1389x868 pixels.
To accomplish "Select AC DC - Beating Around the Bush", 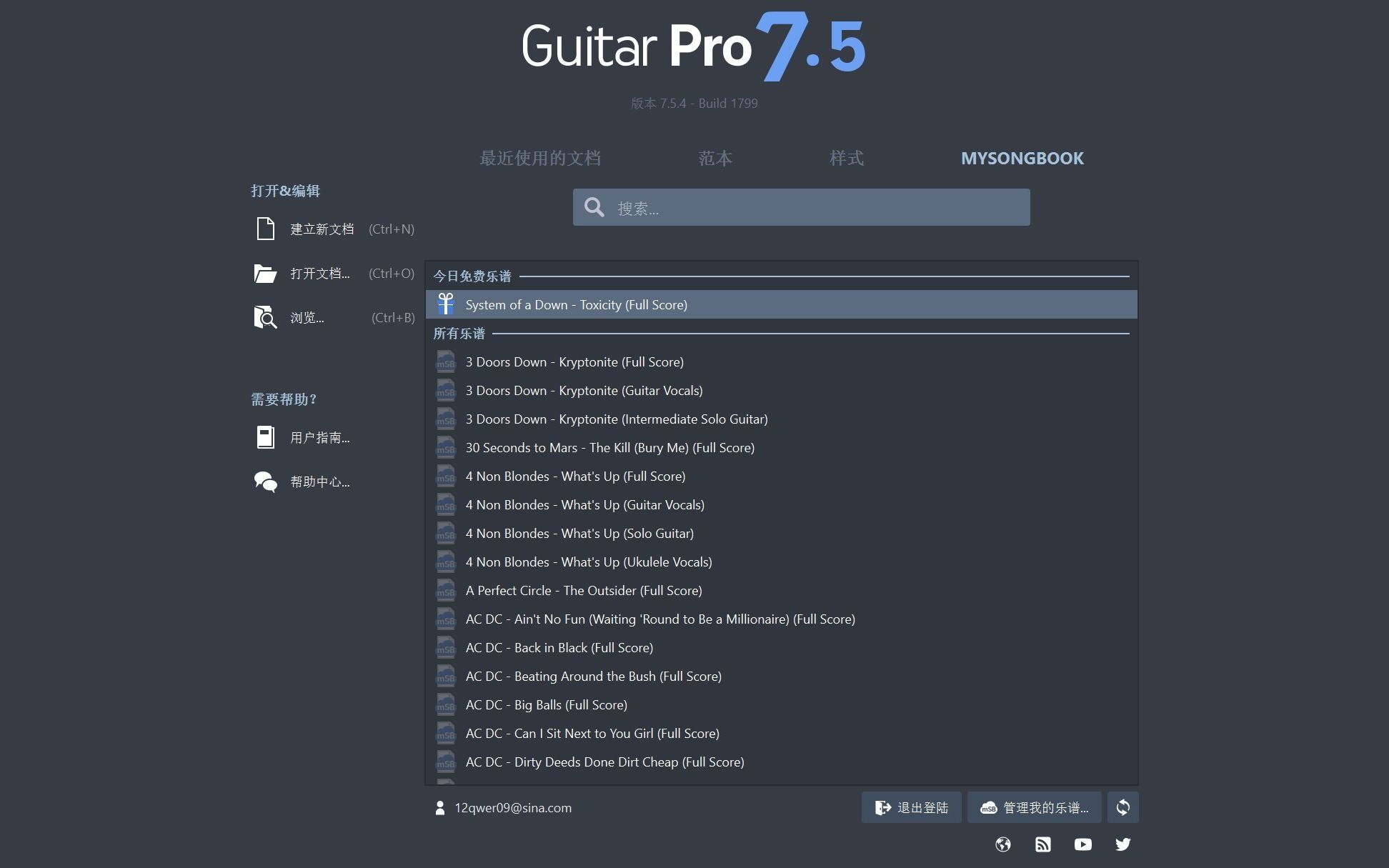I will pyautogui.click(x=781, y=677).
